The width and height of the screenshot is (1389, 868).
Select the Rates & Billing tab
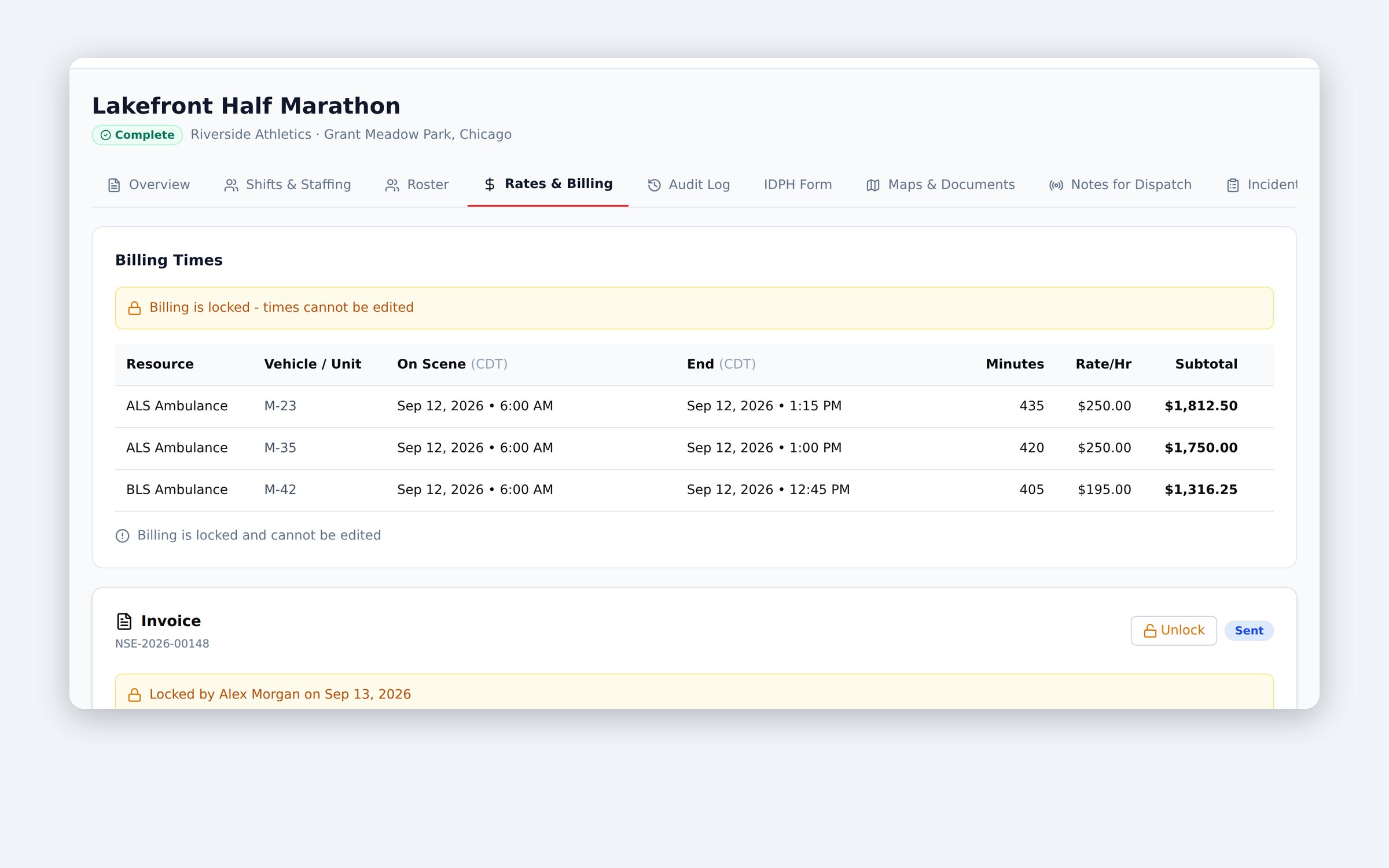point(547,184)
